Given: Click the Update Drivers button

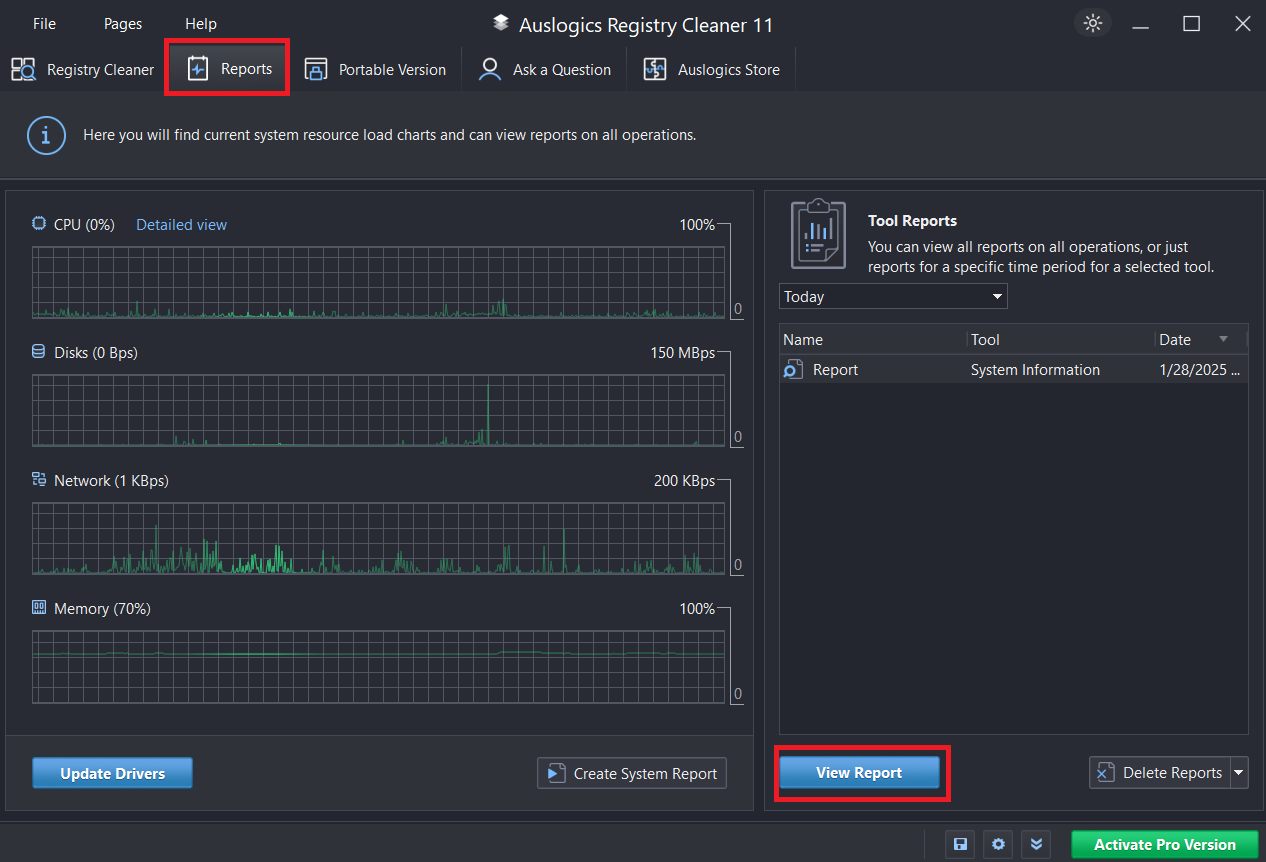Looking at the screenshot, I should [x=112, y=773].
